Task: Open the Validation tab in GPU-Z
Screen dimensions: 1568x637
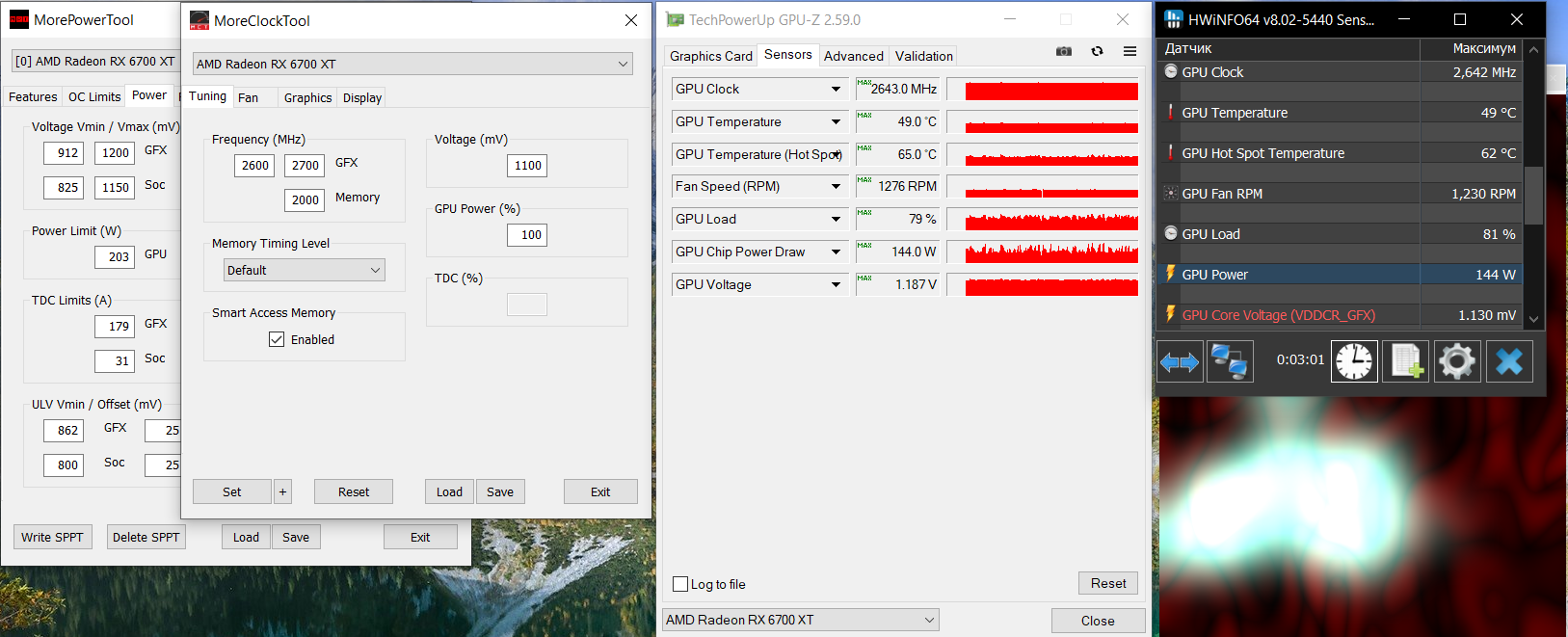Action: click(924, 56)
